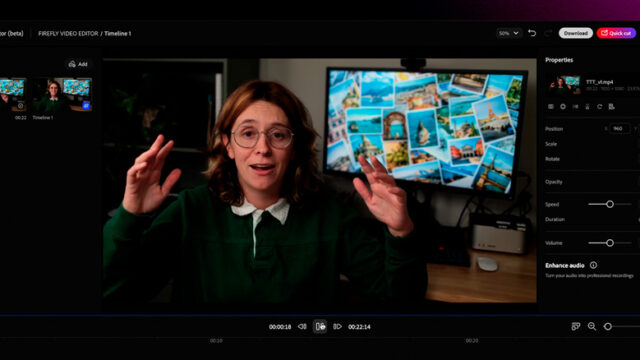The height and width of the screenshot is (360, 640).
Task: Click the rotate icon in Properties toolbar
Action: click(x=600, y=107)
